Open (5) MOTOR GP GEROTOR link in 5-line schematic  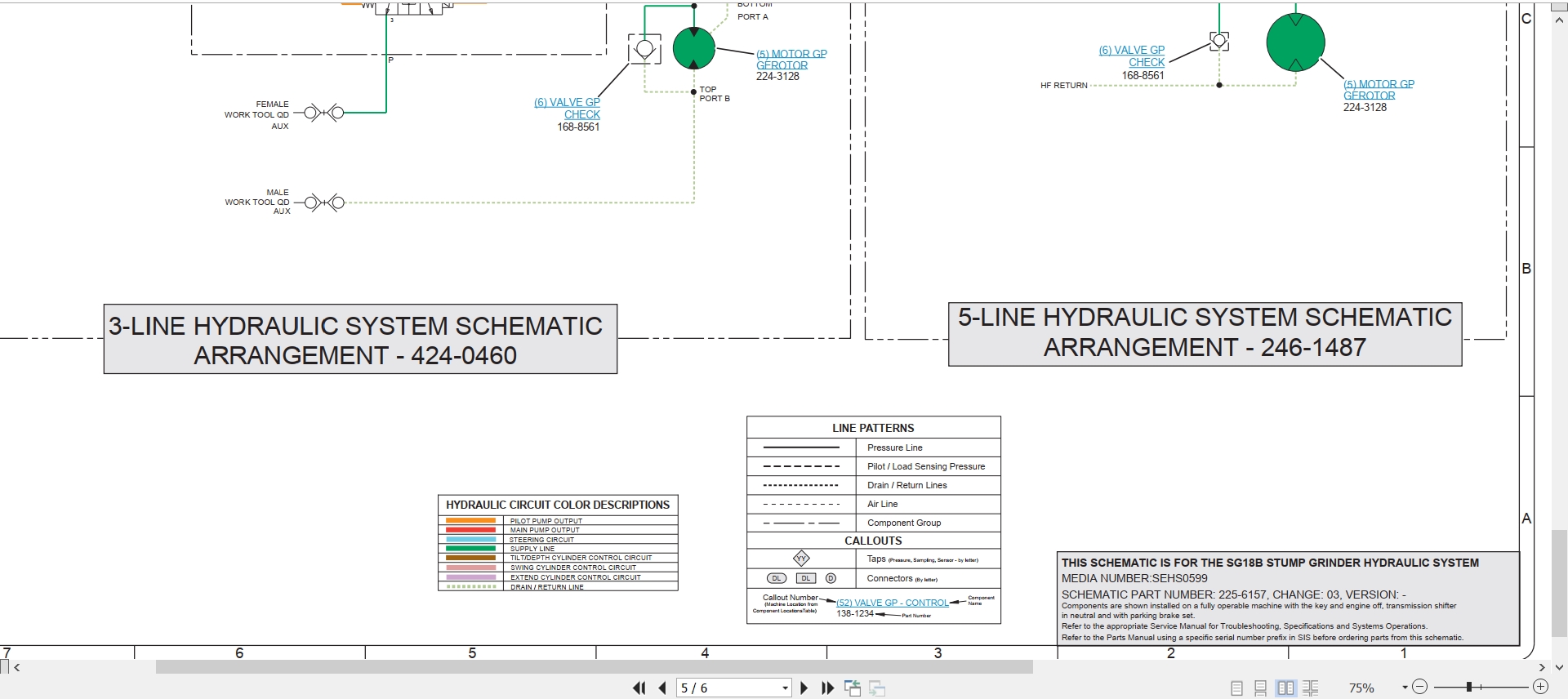pos(1379,90)
